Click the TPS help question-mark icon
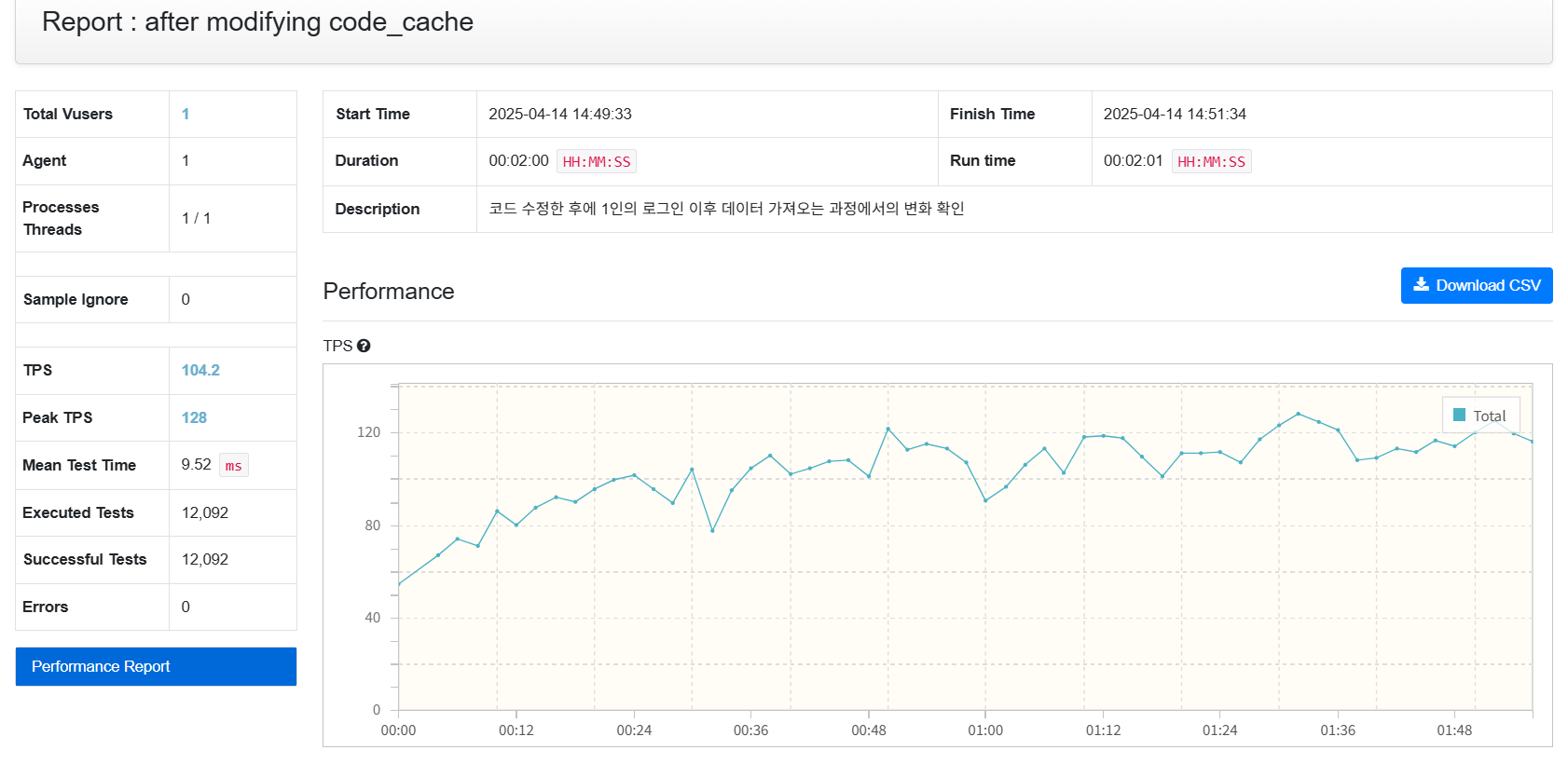The width and height of the screenshot is (1568, 764). pyautogui.click(x=364, y=346)
